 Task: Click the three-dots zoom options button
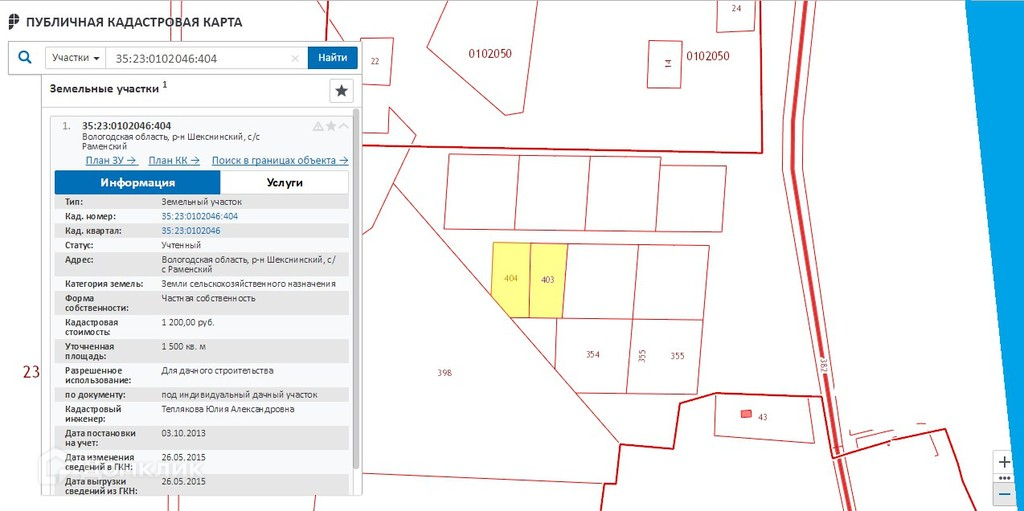click(1004, 478)
